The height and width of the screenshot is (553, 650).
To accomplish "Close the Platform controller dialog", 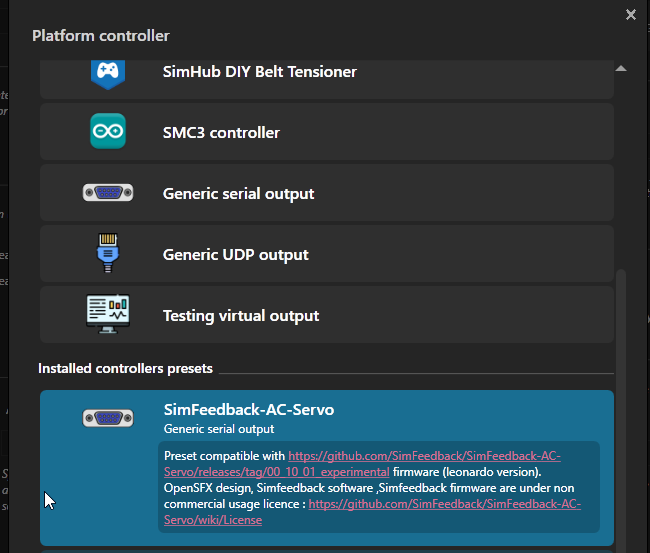I will (x=630, y=15).
